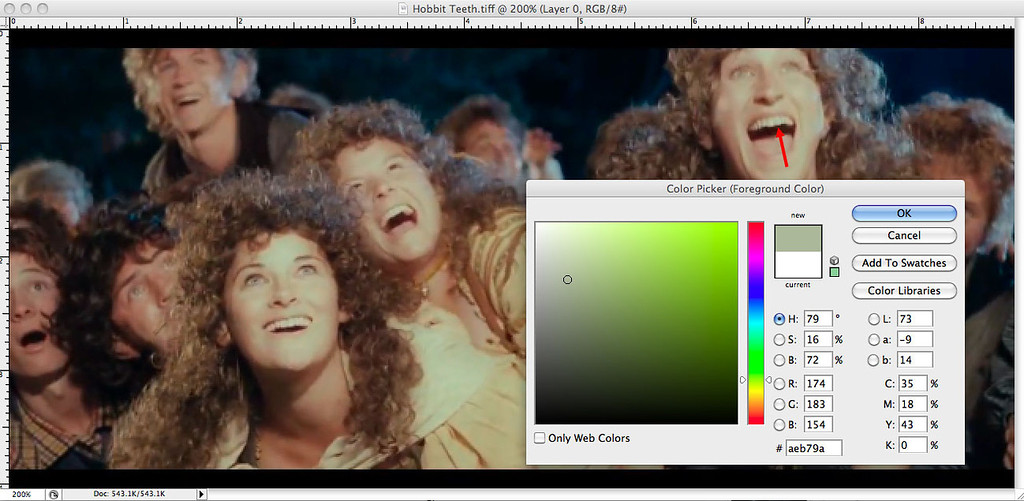1024x501 pixels.
Task: Click inside the green color field
Action: coord(636,323)
